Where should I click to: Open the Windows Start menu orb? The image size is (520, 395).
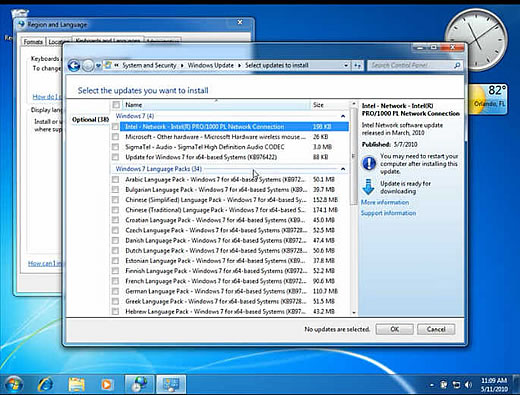13,384
